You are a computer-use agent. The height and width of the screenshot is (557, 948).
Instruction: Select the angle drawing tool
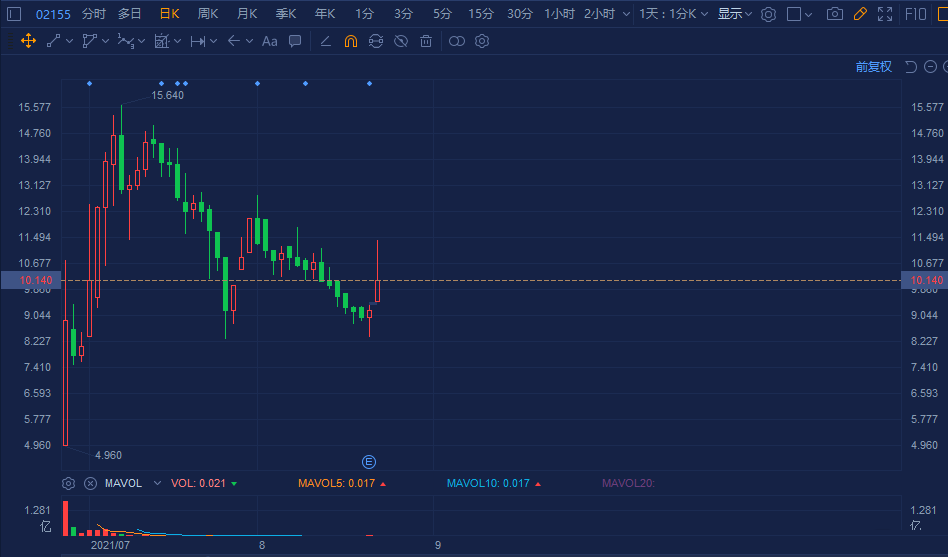pyautogui.click(x=325, y=41)
